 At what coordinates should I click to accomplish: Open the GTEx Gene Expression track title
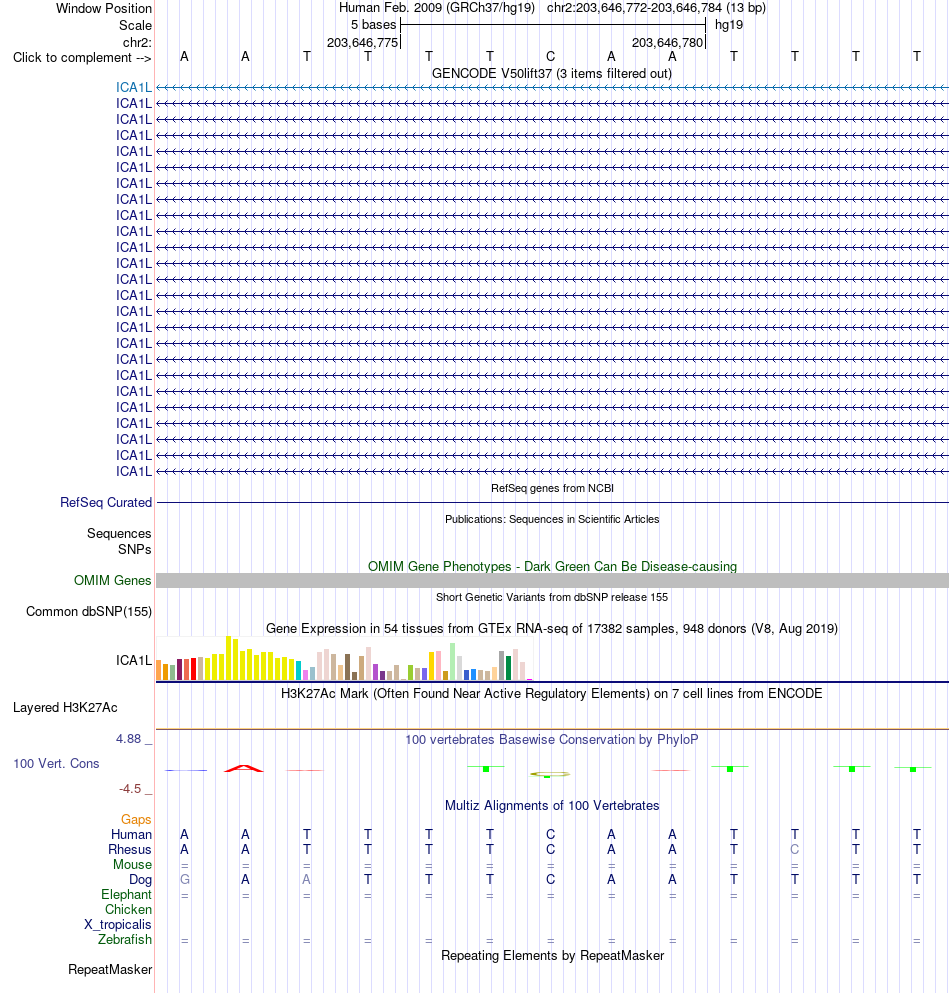pos(552,628)
